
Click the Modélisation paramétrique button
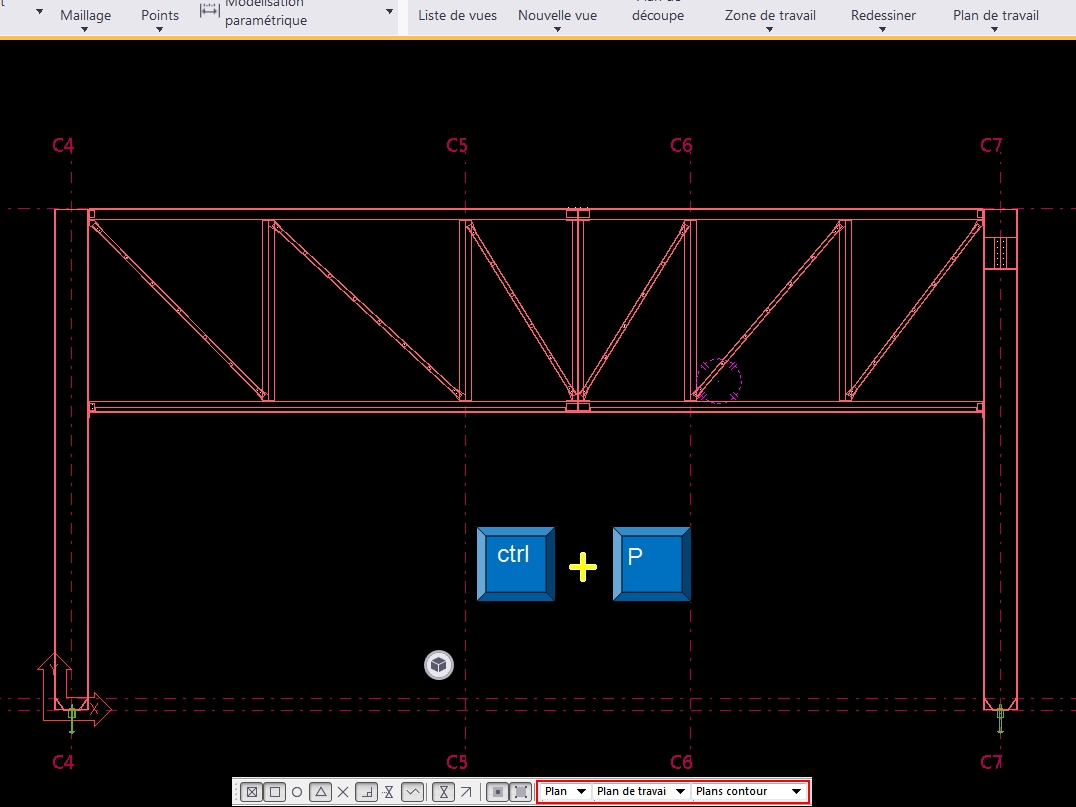(x=254, y=12)
